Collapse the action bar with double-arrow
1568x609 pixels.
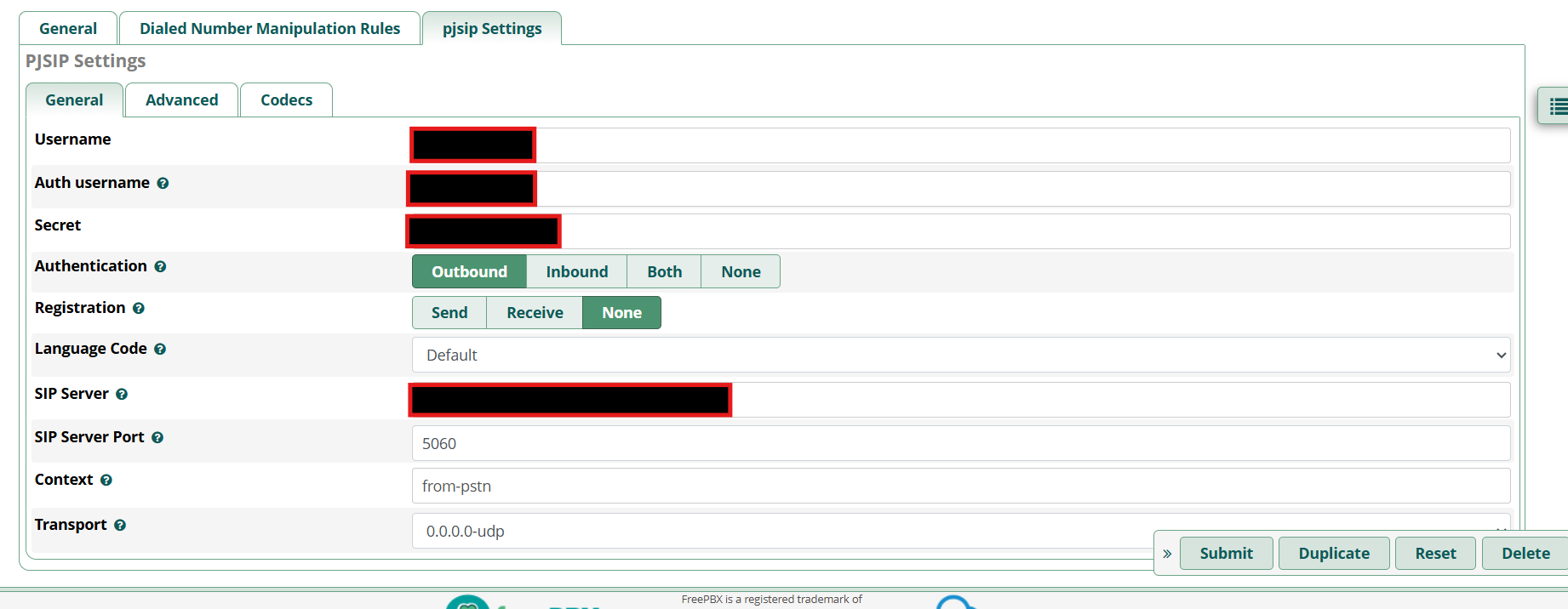(1167, 554)
